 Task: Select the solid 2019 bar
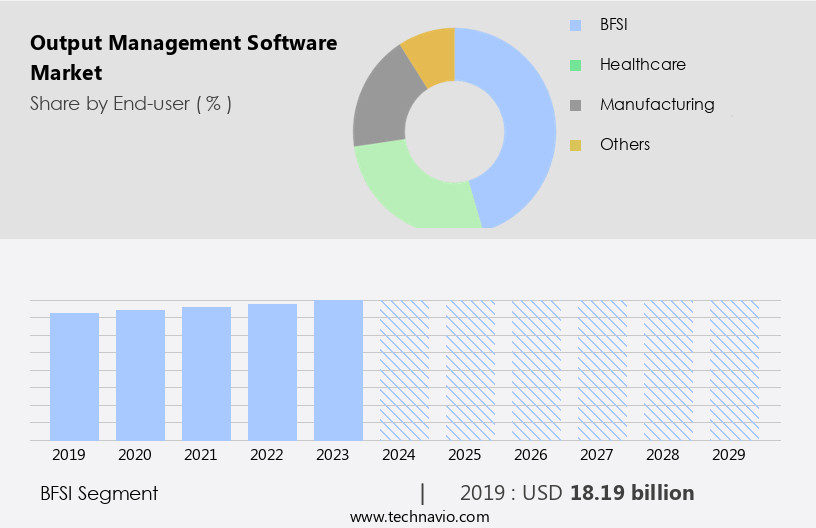[x=75, y=376]
